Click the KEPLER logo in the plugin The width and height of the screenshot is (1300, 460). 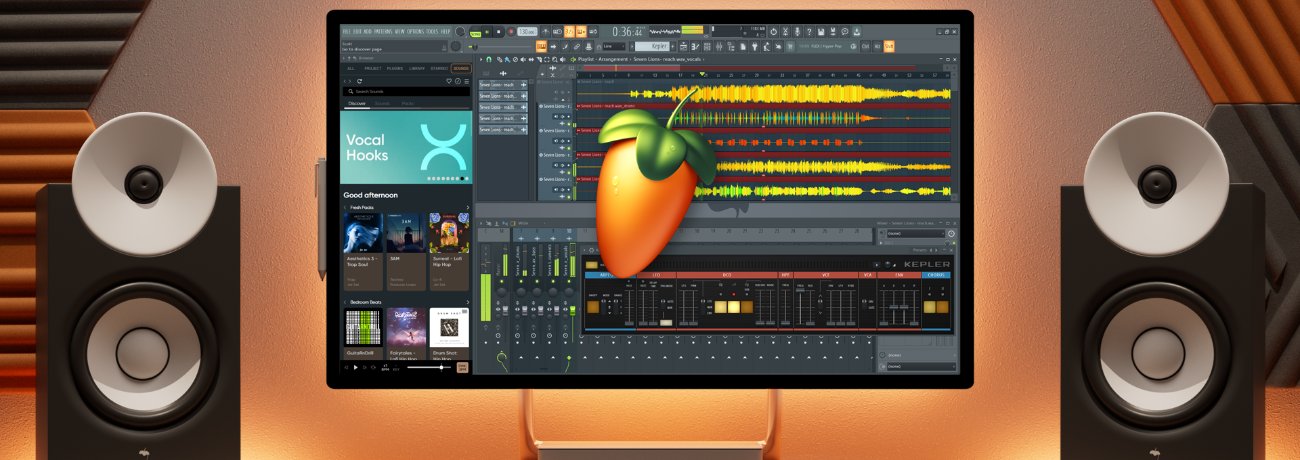(927, 264)
